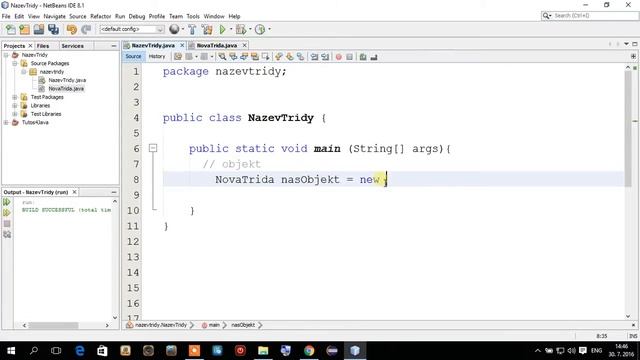Image resolution: width=640 pixels, height=360 pixels.
Task: Click the Previous Bookmark icon
Action: point(279,57)
